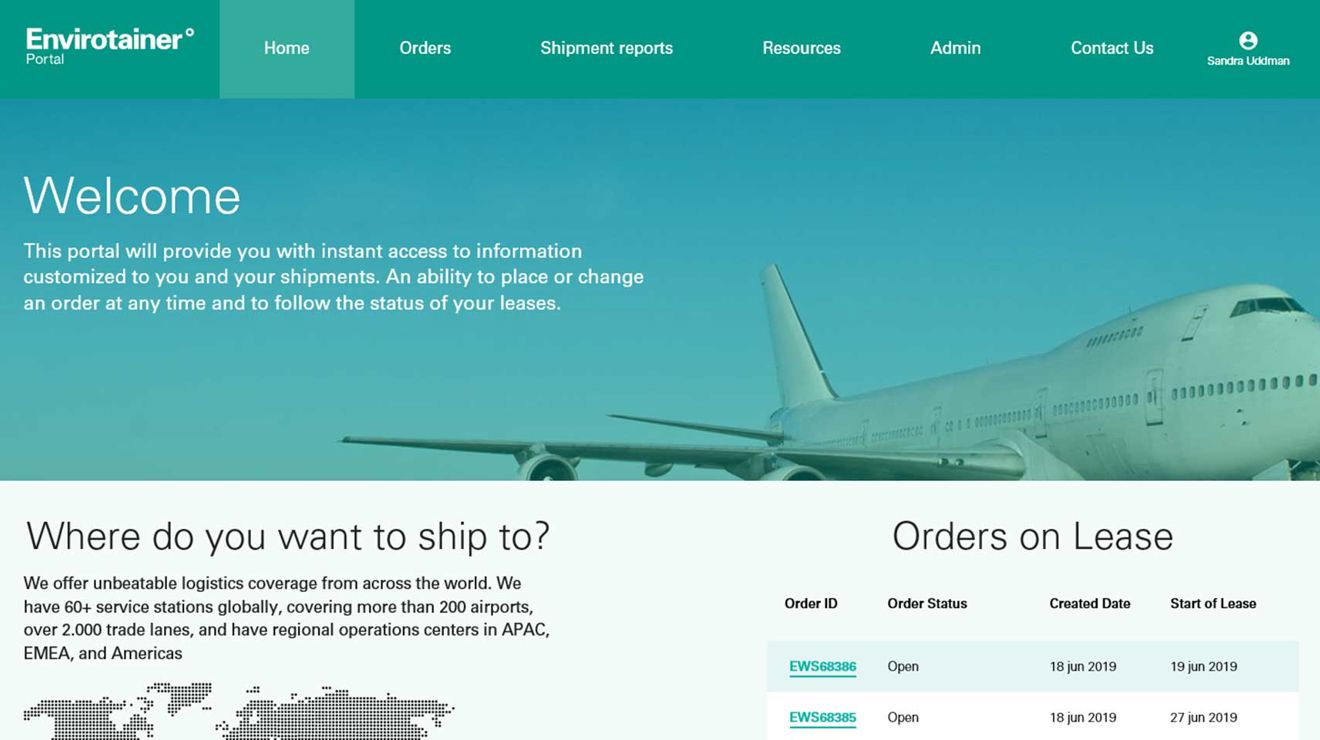Click the Sandra Uddman account name
The image size is (1320, 740).
(x=1248, y=61)
